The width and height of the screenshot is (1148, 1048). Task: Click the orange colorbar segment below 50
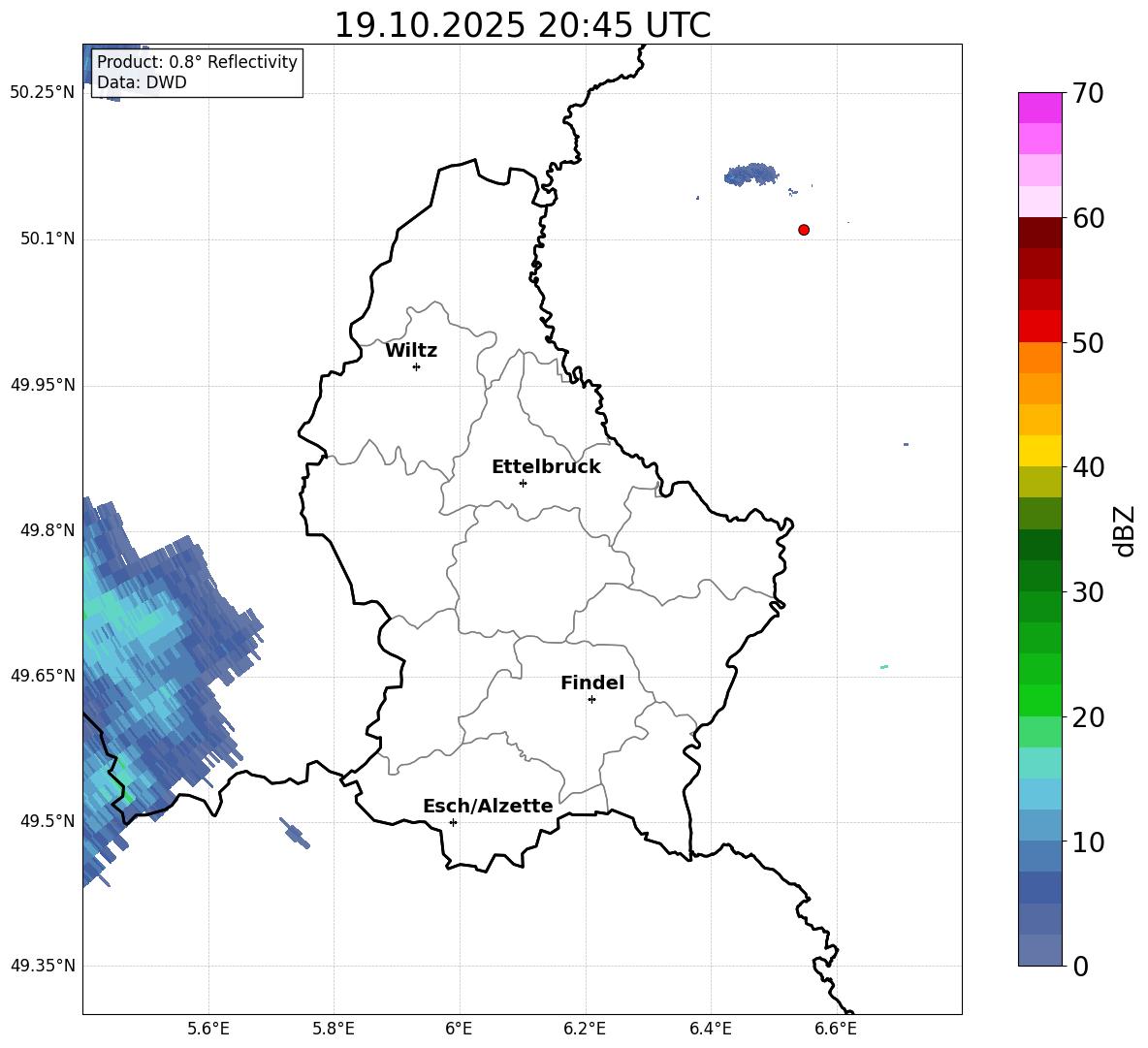click(1039, 358)
